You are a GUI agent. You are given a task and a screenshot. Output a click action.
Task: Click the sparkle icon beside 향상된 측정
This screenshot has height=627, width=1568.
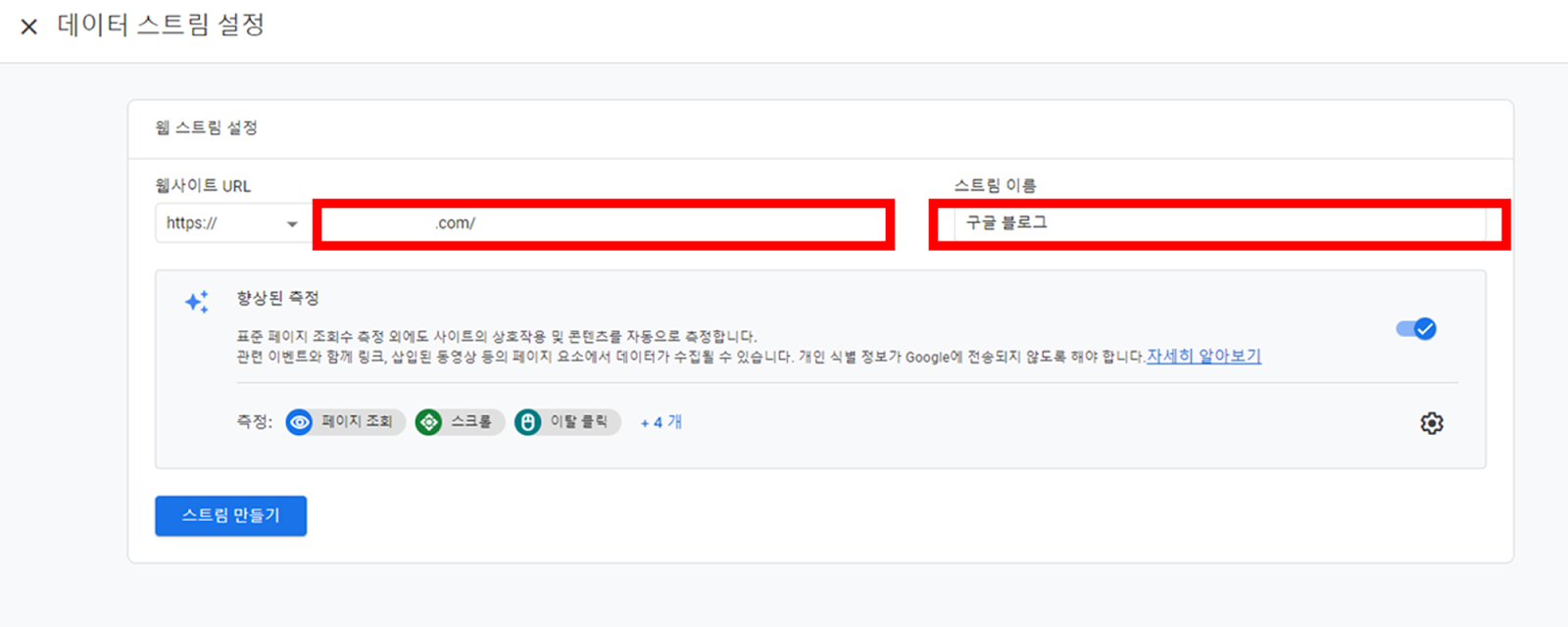coord(197,302)
